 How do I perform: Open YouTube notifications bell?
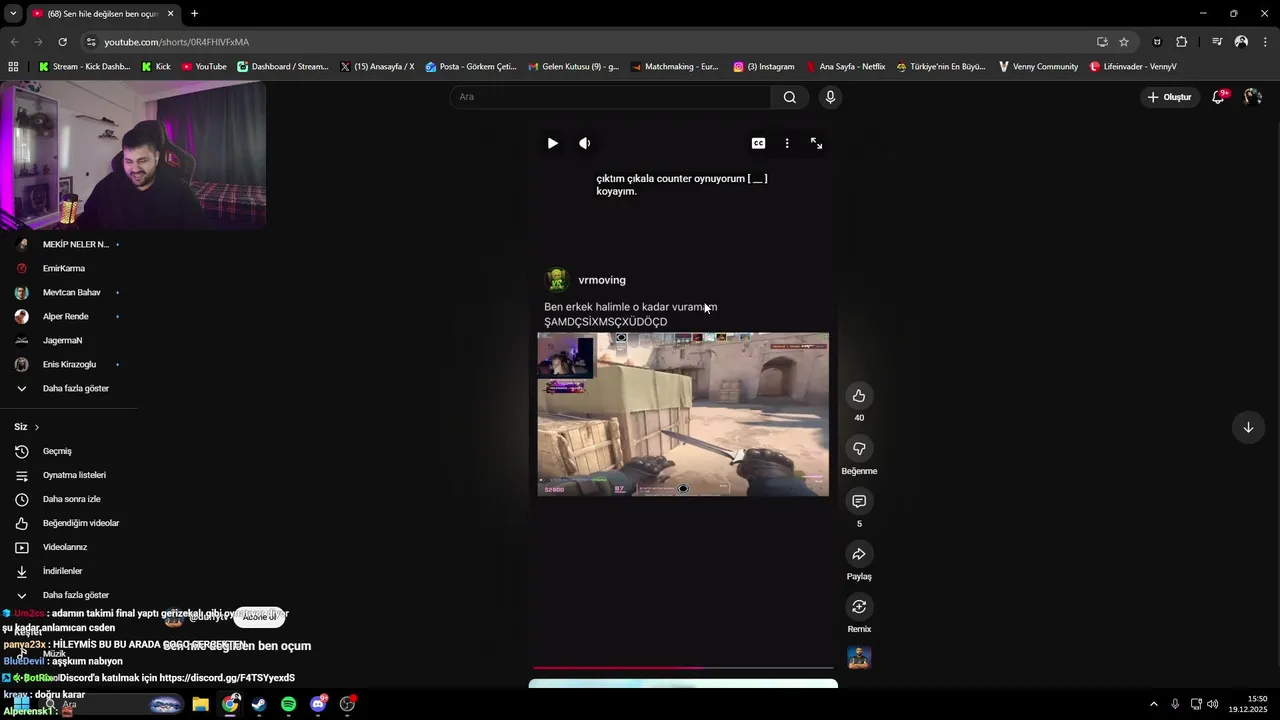pyautogui.click(x=1218, y=97)
